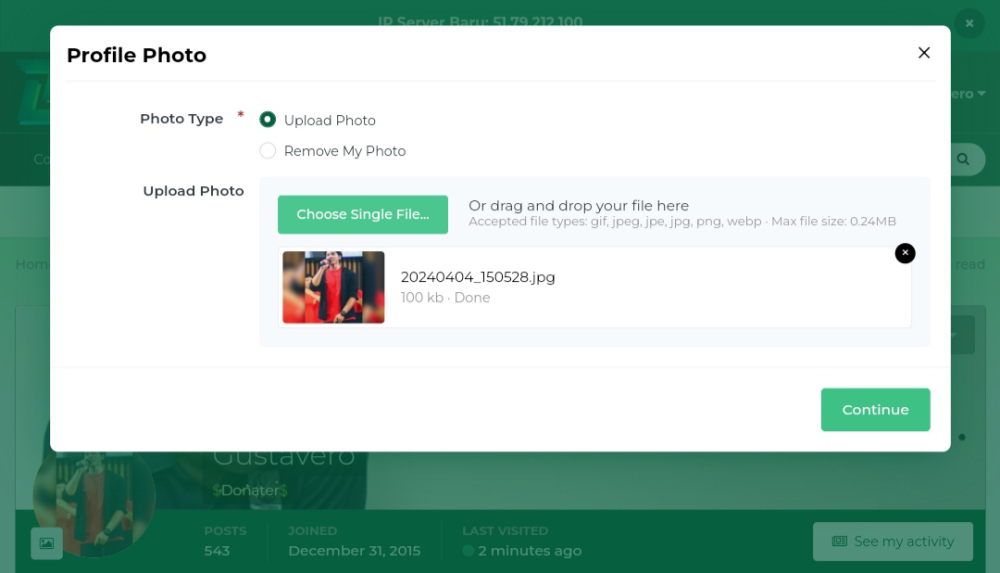This screenshot has width=1000, height=573.
Task: Click the drag and drop file area text
Action: (578, 205)
